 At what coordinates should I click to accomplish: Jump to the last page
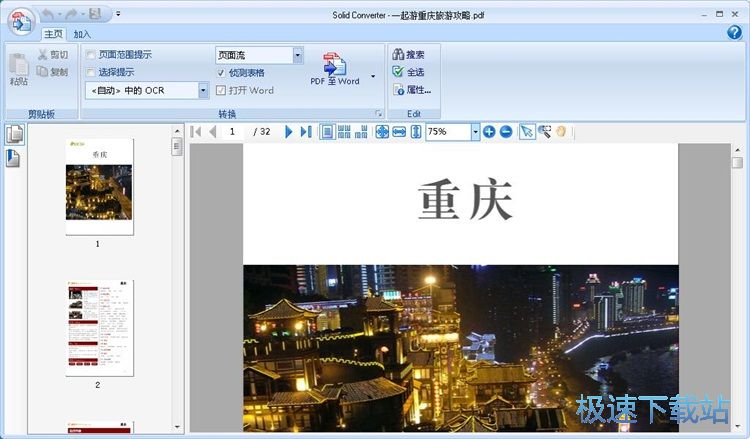click(306, 132)
